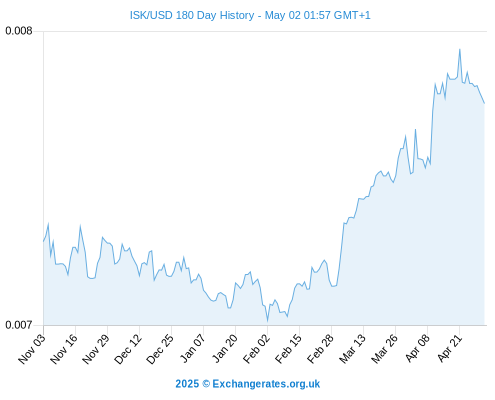
Task: Click the chart title ISK/USD 180 Day History
Action: coord(192,15)
